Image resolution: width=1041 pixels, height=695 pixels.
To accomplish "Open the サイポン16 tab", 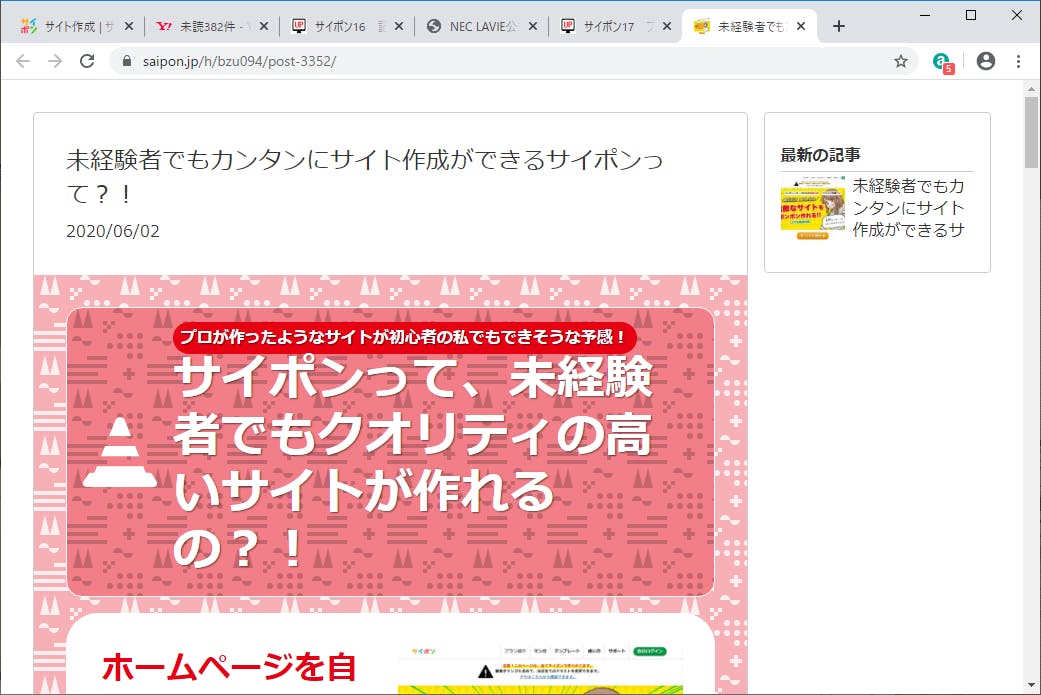I will click(x=345, y=27).
